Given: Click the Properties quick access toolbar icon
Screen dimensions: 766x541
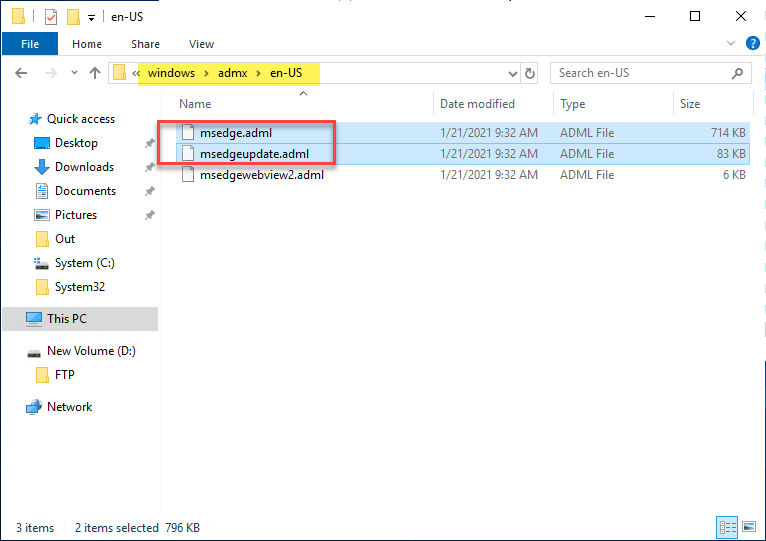Looking at the screenshot, I should pos(51,17).
